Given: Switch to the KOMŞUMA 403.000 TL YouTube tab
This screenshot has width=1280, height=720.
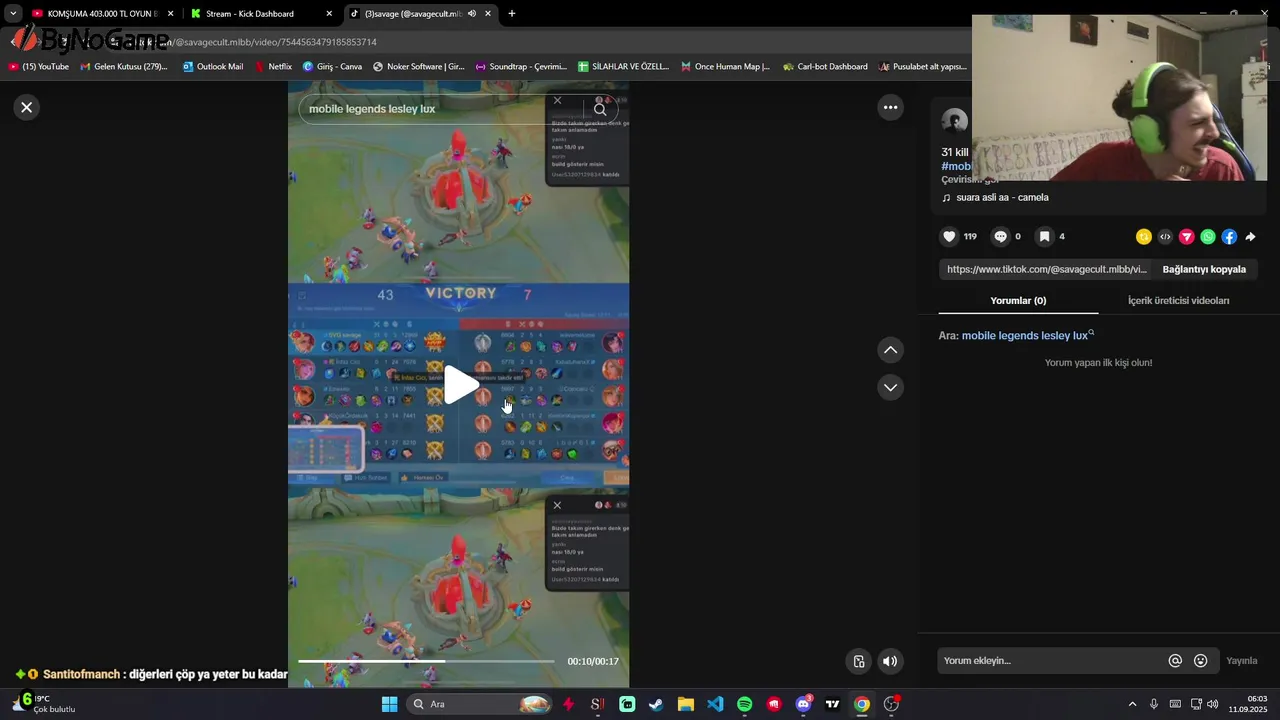Looking at the screenshot, I should tap(103, 14).
